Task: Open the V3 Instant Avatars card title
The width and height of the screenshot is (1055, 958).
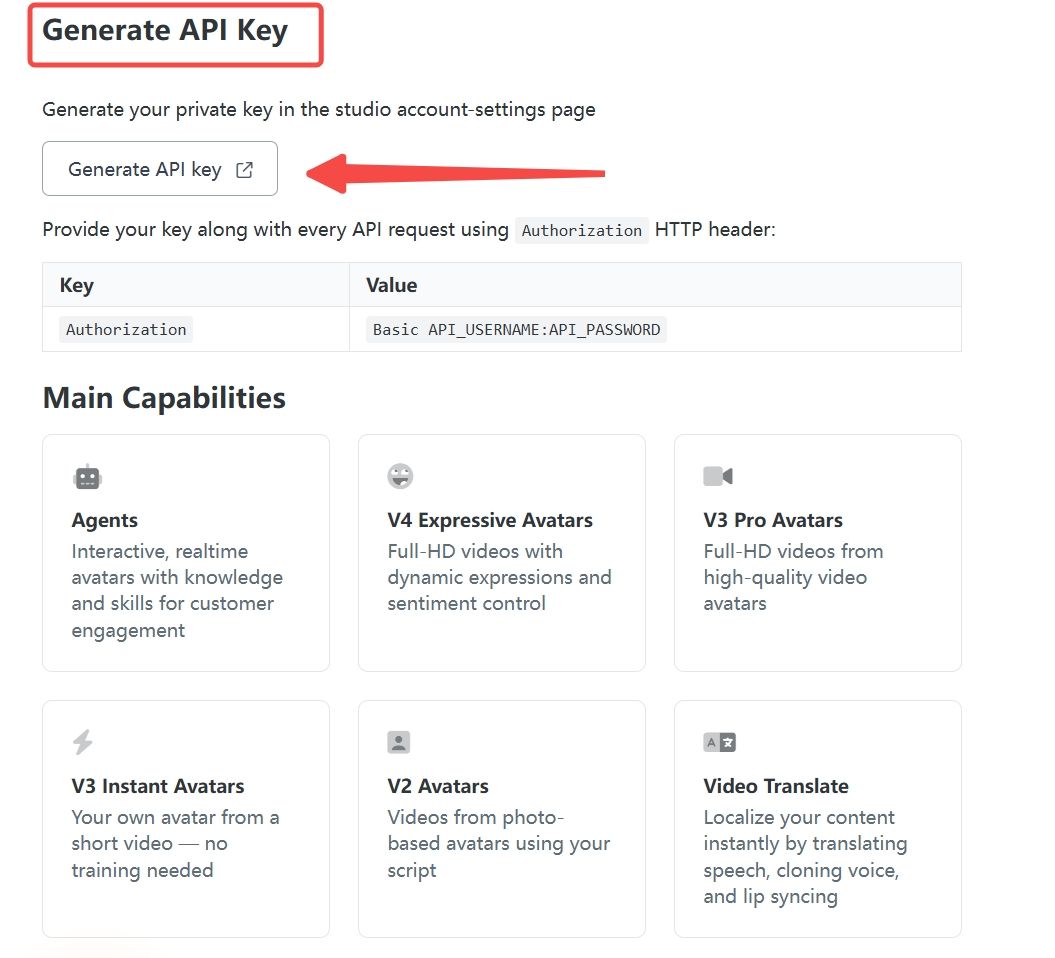Action: 157,786
